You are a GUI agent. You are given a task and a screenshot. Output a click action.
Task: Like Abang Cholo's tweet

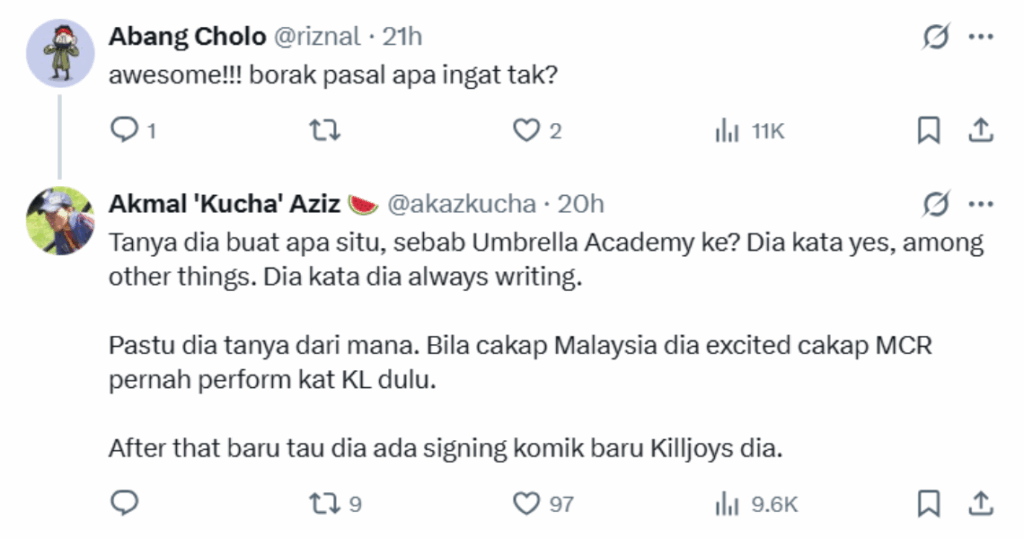pyautogui.click(x=537, y=130)
